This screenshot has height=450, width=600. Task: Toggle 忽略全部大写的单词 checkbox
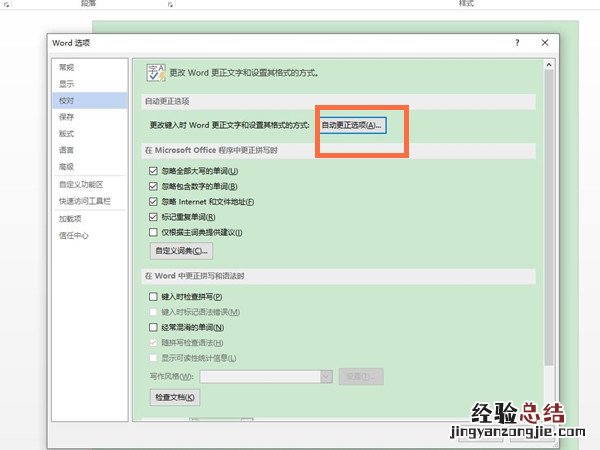[153, 171]
